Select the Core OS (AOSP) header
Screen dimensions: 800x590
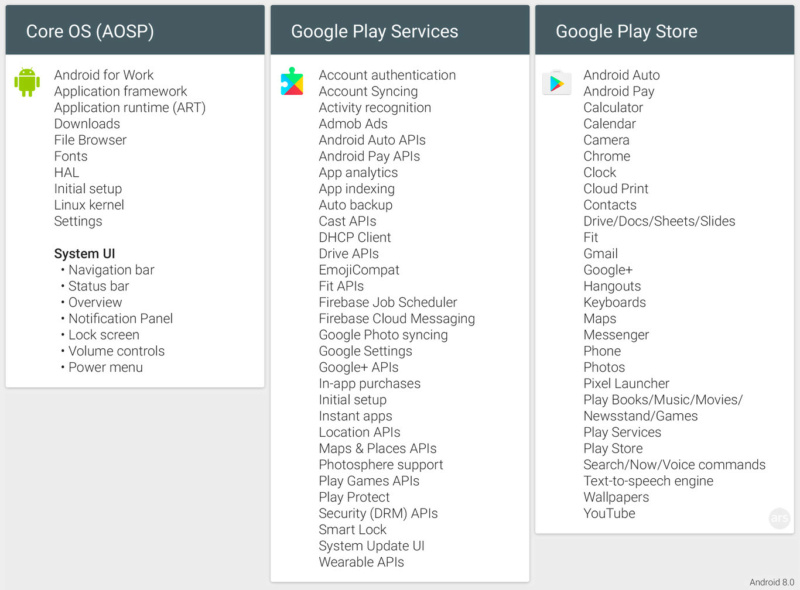[135, 30]
